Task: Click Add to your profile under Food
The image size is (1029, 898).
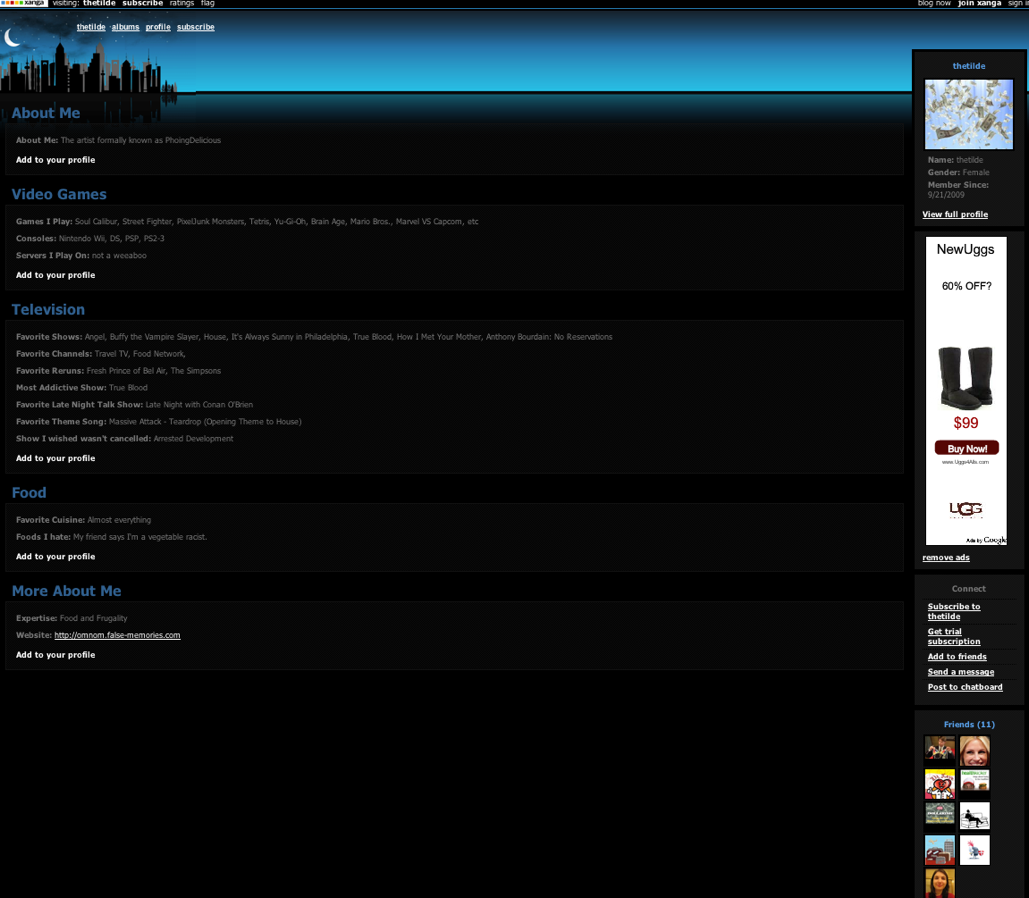Action: 56,557
